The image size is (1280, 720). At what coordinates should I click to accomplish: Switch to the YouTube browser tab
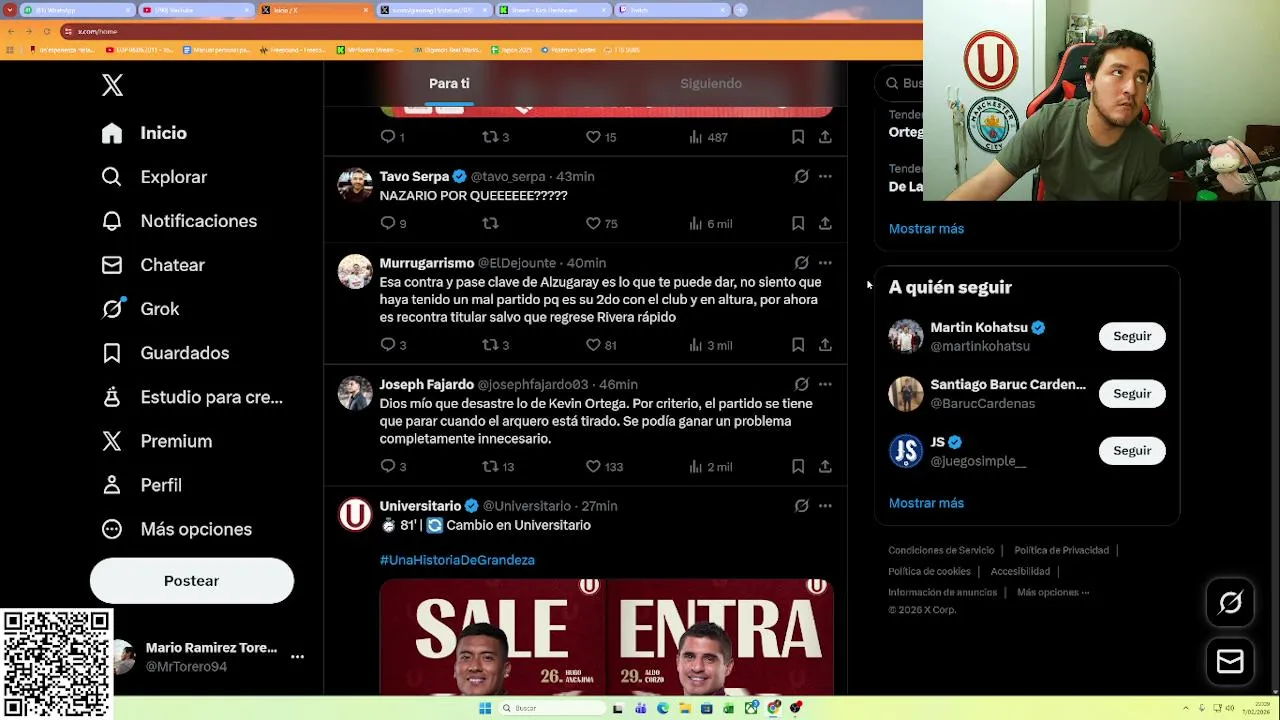195,10
